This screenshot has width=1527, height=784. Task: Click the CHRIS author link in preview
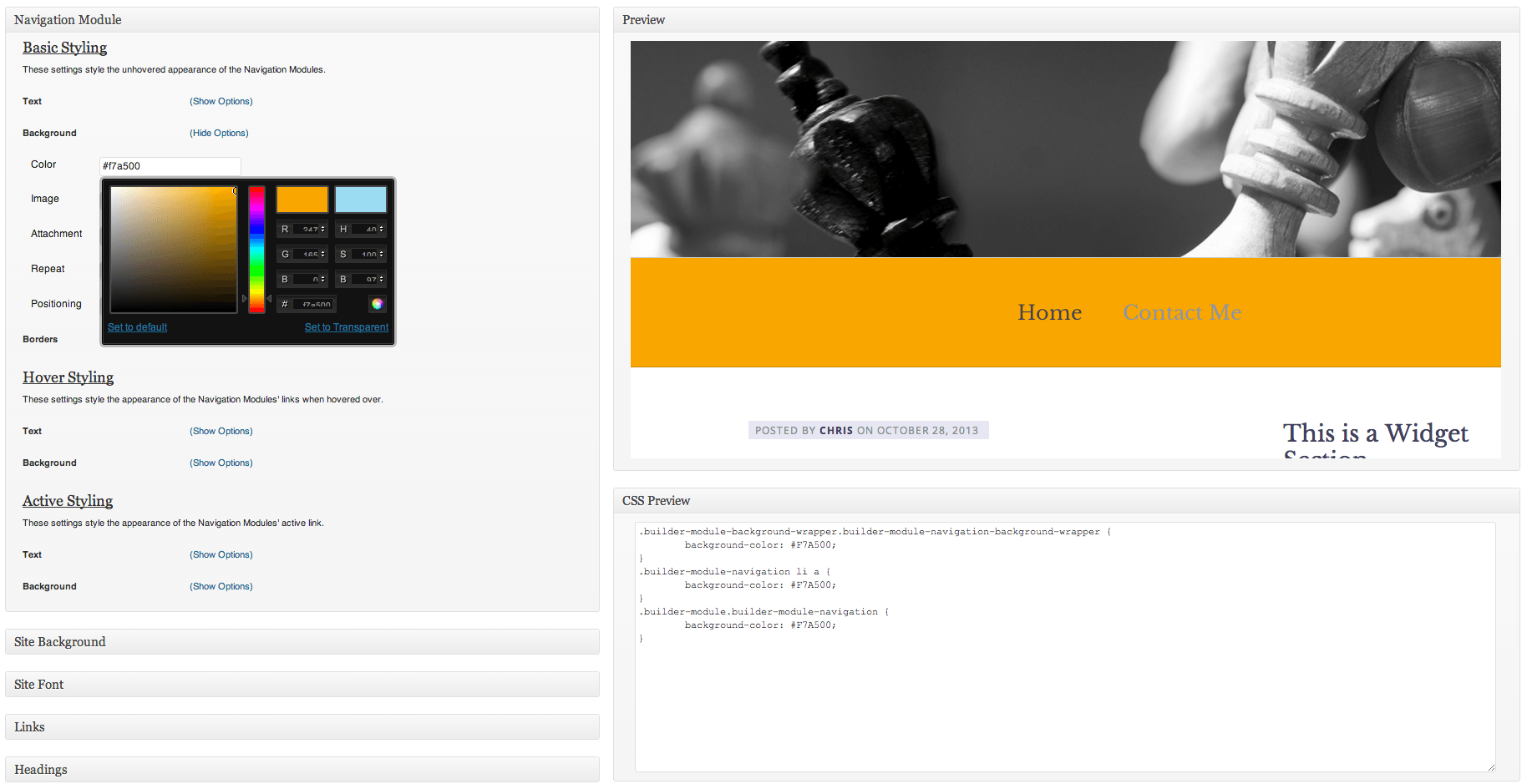835,430
